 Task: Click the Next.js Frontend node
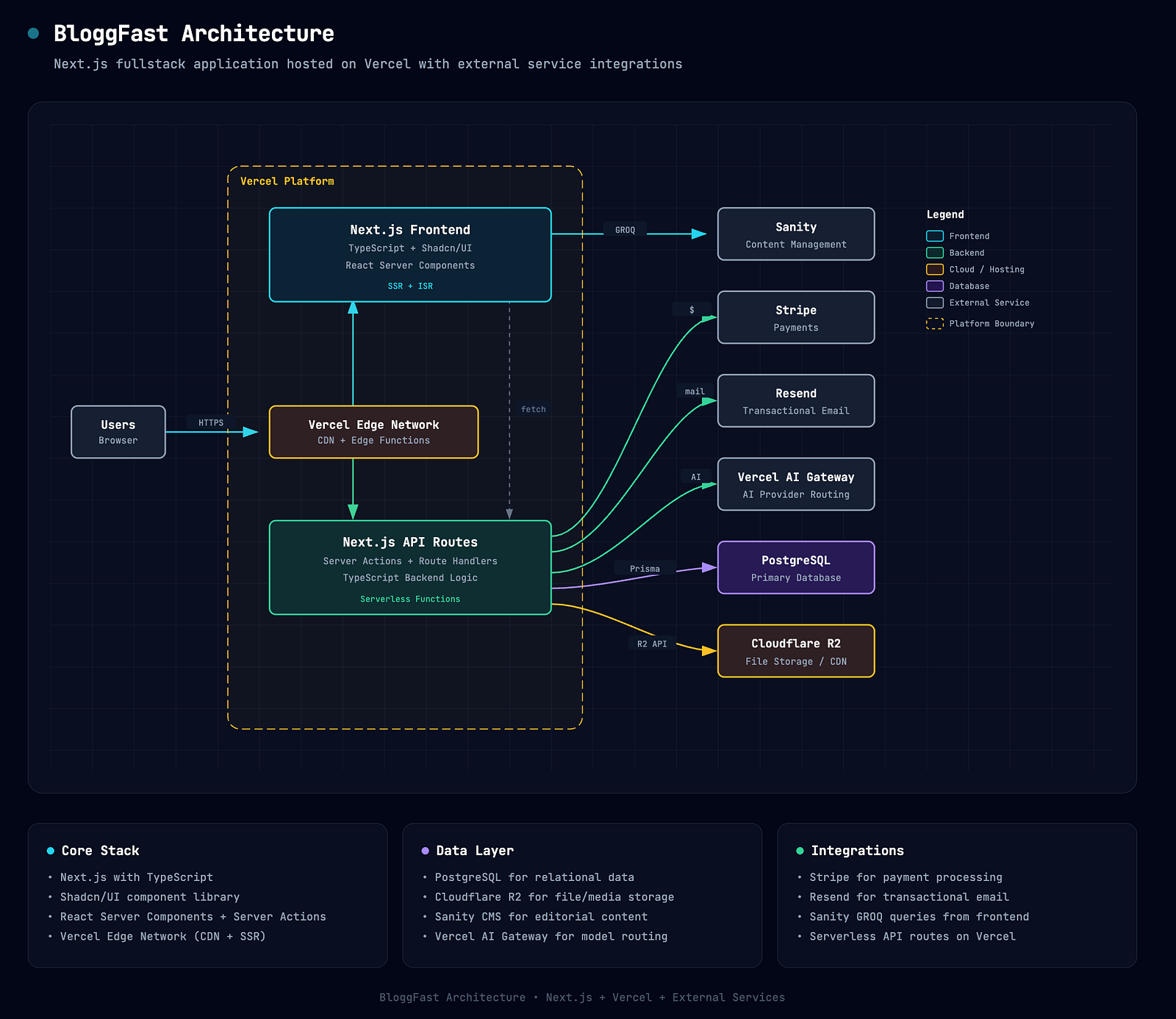410,255
